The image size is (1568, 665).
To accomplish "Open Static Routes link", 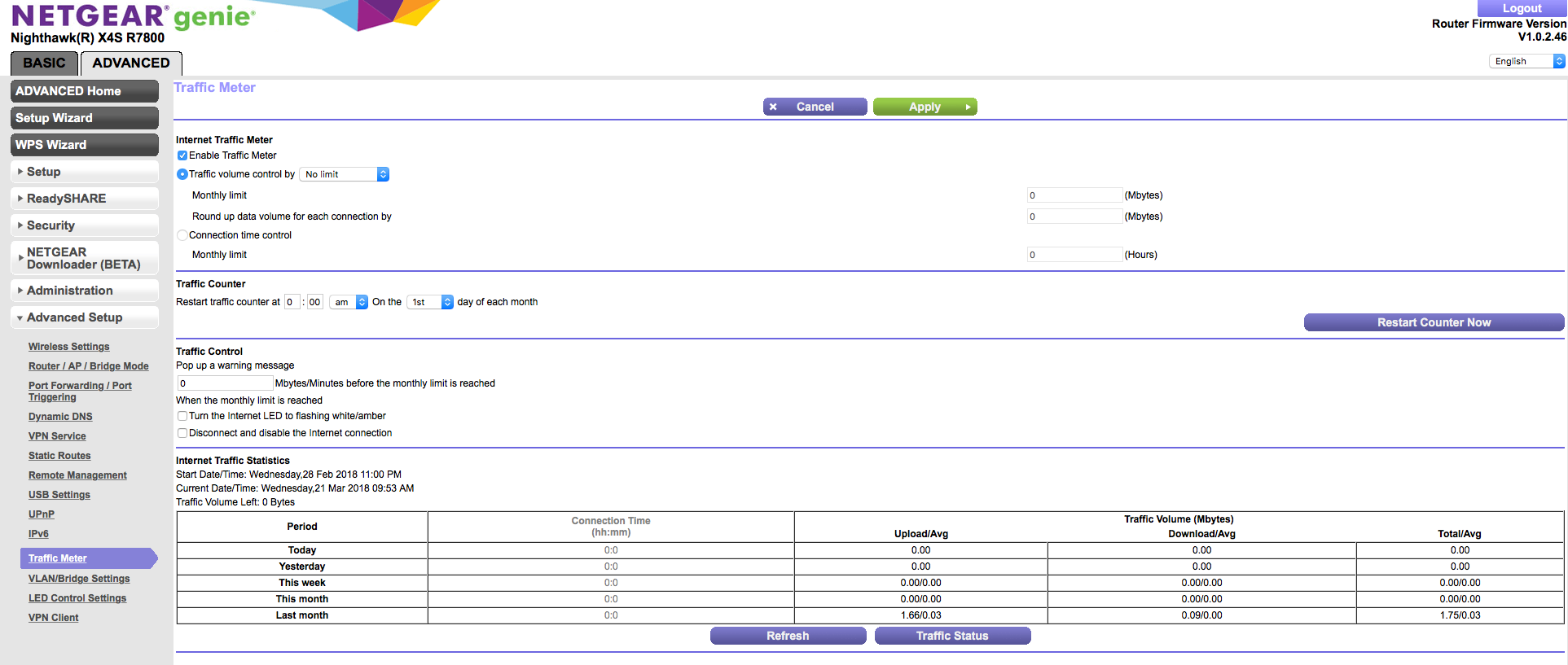I will pyautogui.click(x=59, y=456).
